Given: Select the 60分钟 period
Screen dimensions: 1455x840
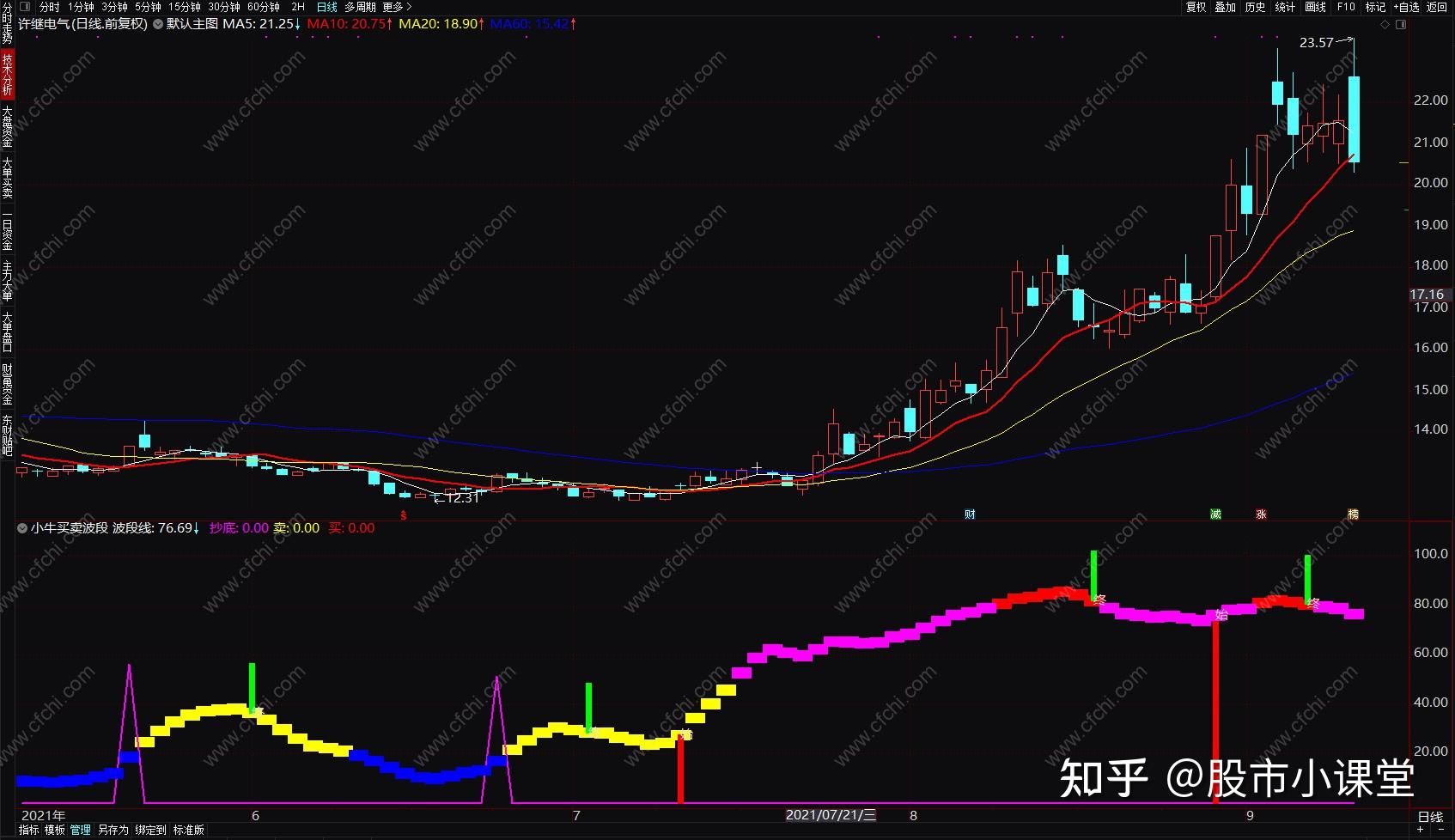Looking at the screenshot, I should pos(264,7).
